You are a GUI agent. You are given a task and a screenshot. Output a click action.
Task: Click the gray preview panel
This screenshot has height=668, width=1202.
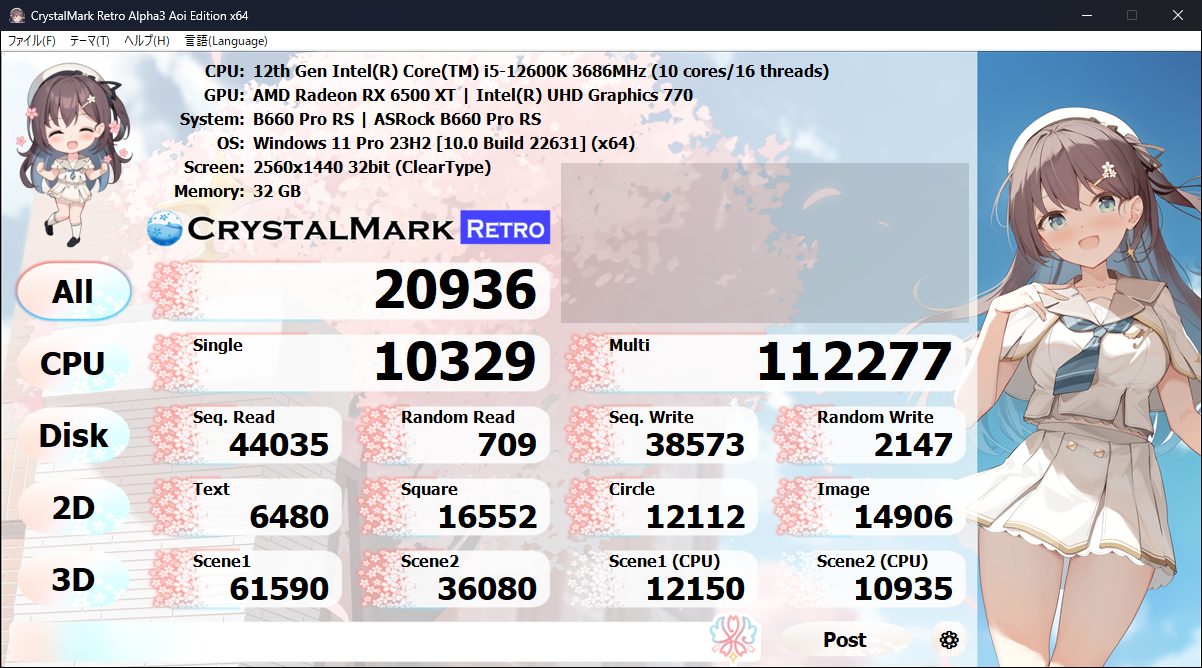[765, 243]
